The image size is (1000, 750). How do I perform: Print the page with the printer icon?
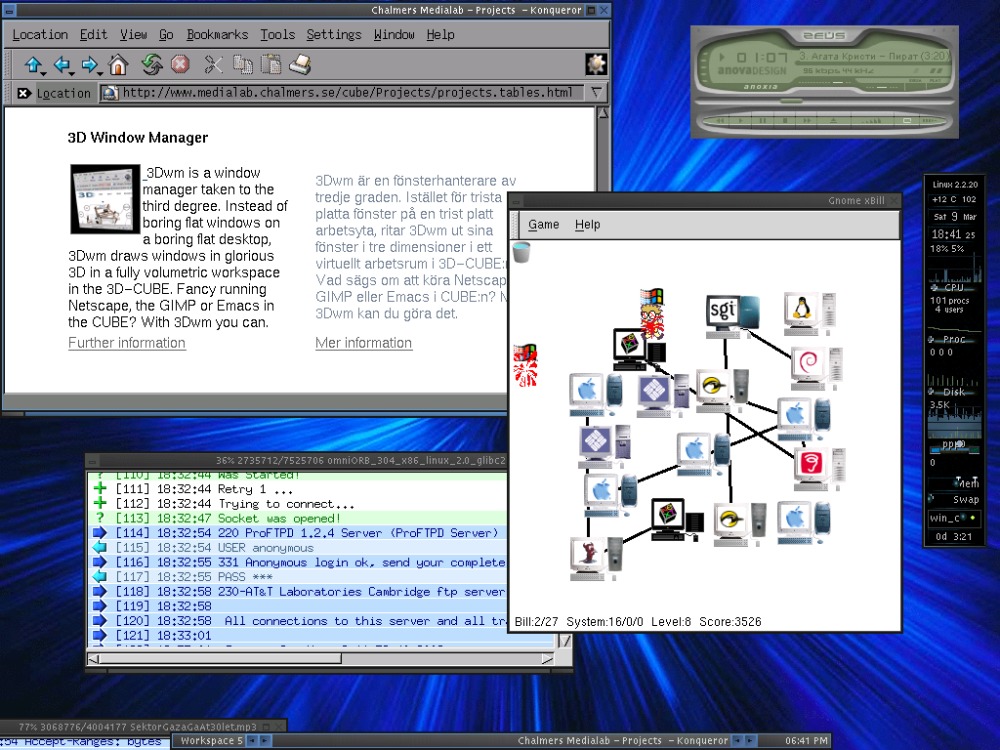(x=300, y=64)
